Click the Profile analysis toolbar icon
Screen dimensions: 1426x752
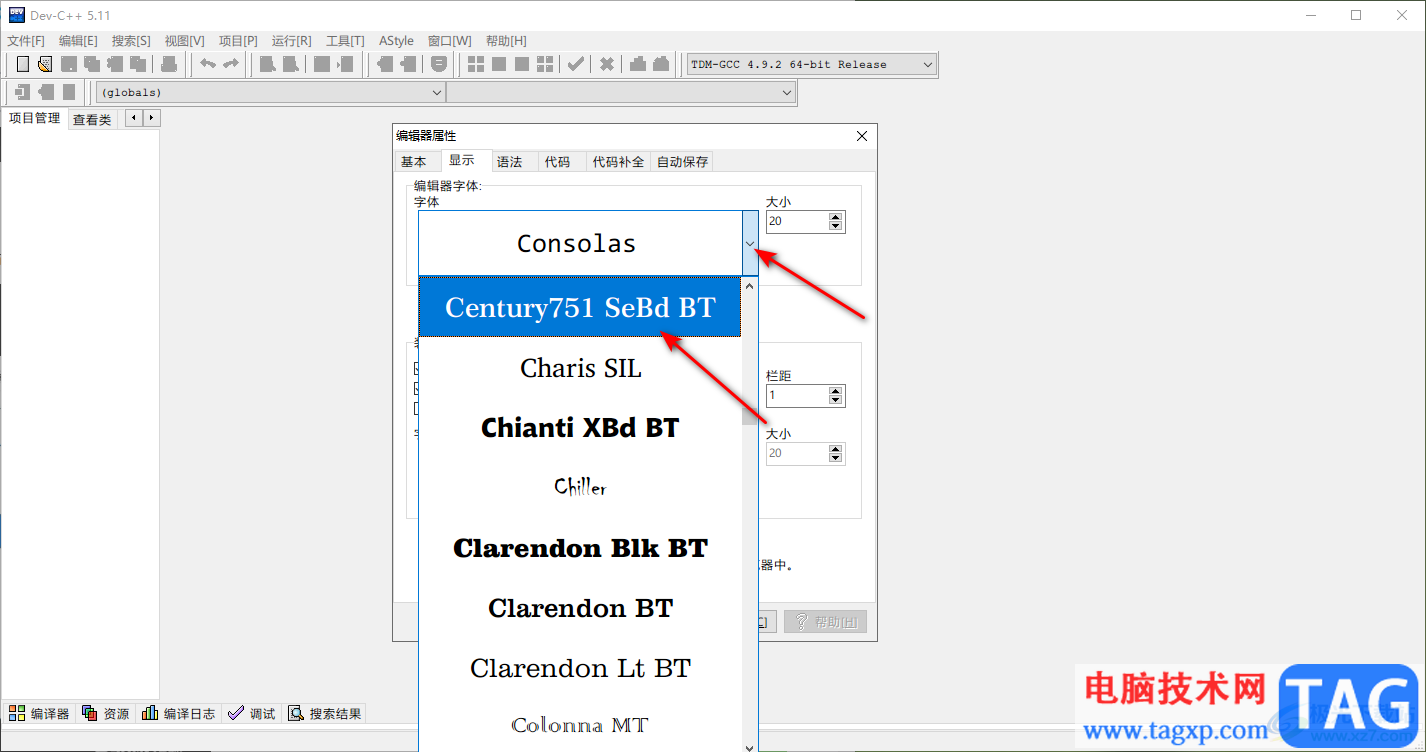pyautogui.click(x=638, y=64)
